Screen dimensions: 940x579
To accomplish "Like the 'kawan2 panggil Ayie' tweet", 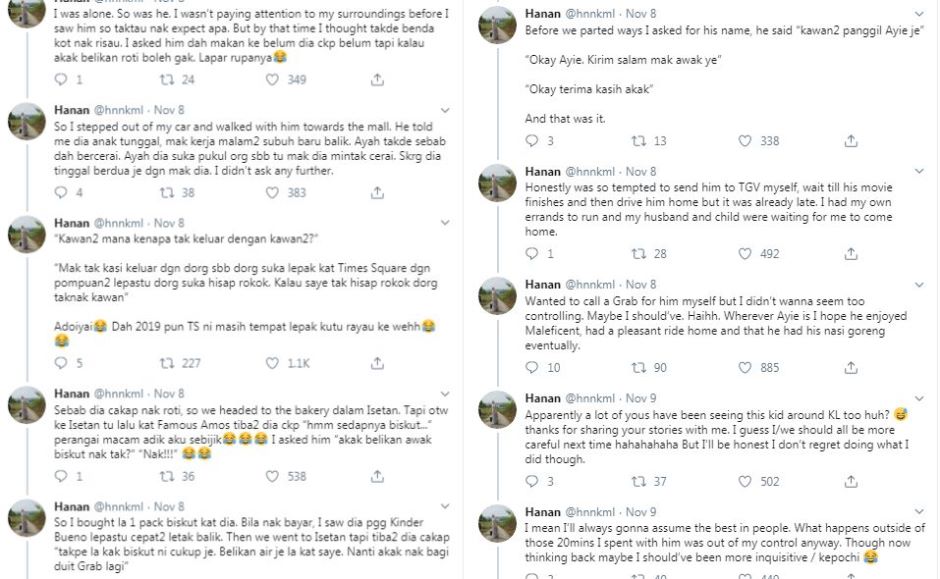I will (743, 141).
